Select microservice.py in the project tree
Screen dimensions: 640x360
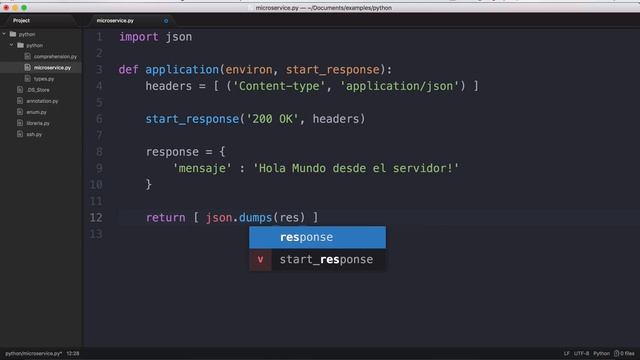[x=52, y=68]
